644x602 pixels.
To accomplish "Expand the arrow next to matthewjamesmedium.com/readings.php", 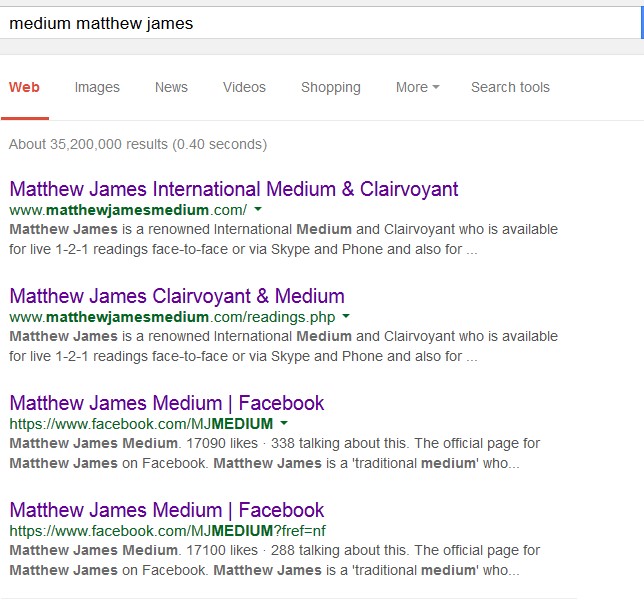I will coord(346,316).
